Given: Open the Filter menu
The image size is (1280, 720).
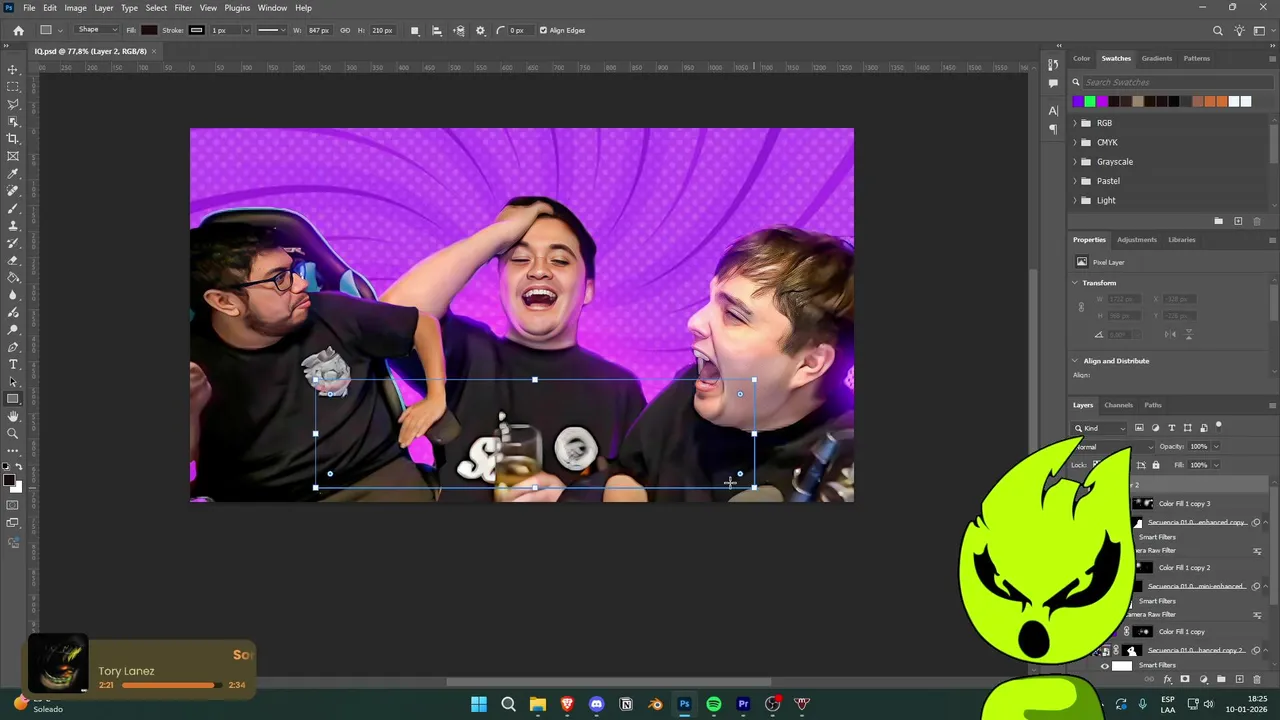Looking at the screenshot, I should [x=183, y=8].
